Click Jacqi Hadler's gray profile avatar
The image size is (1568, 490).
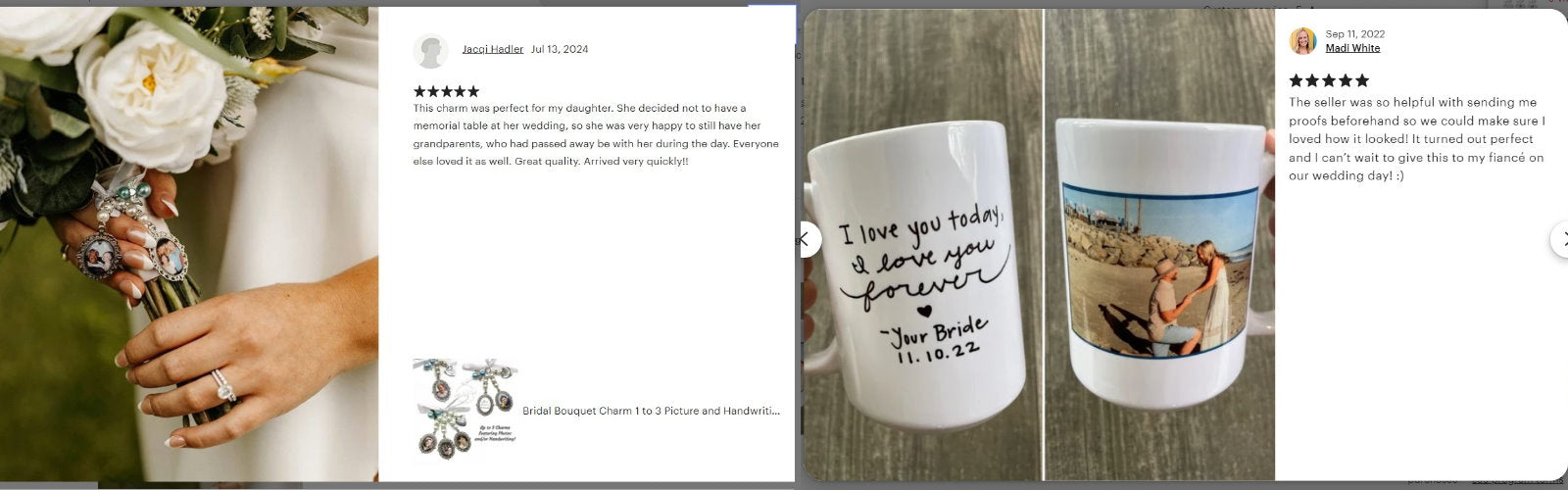[431, 50]
